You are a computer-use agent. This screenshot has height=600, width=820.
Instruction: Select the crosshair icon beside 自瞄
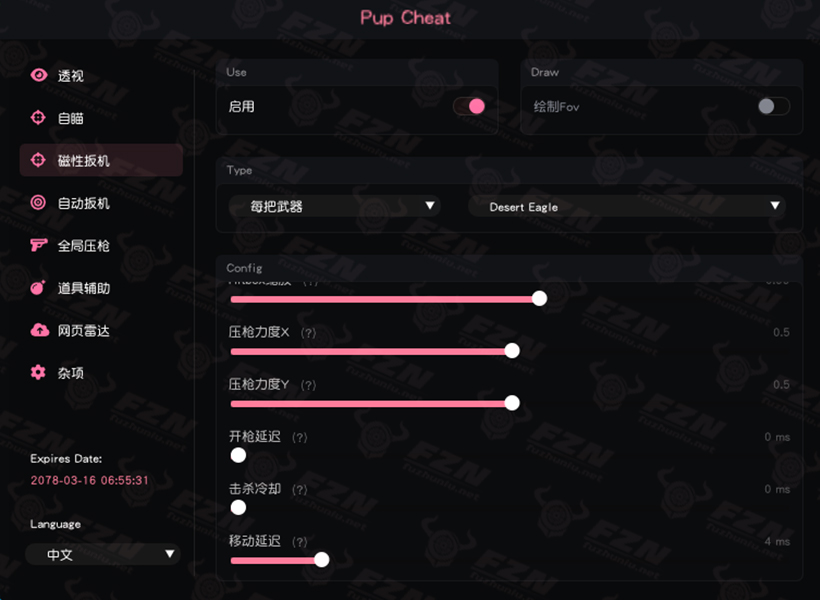[38, 118]
